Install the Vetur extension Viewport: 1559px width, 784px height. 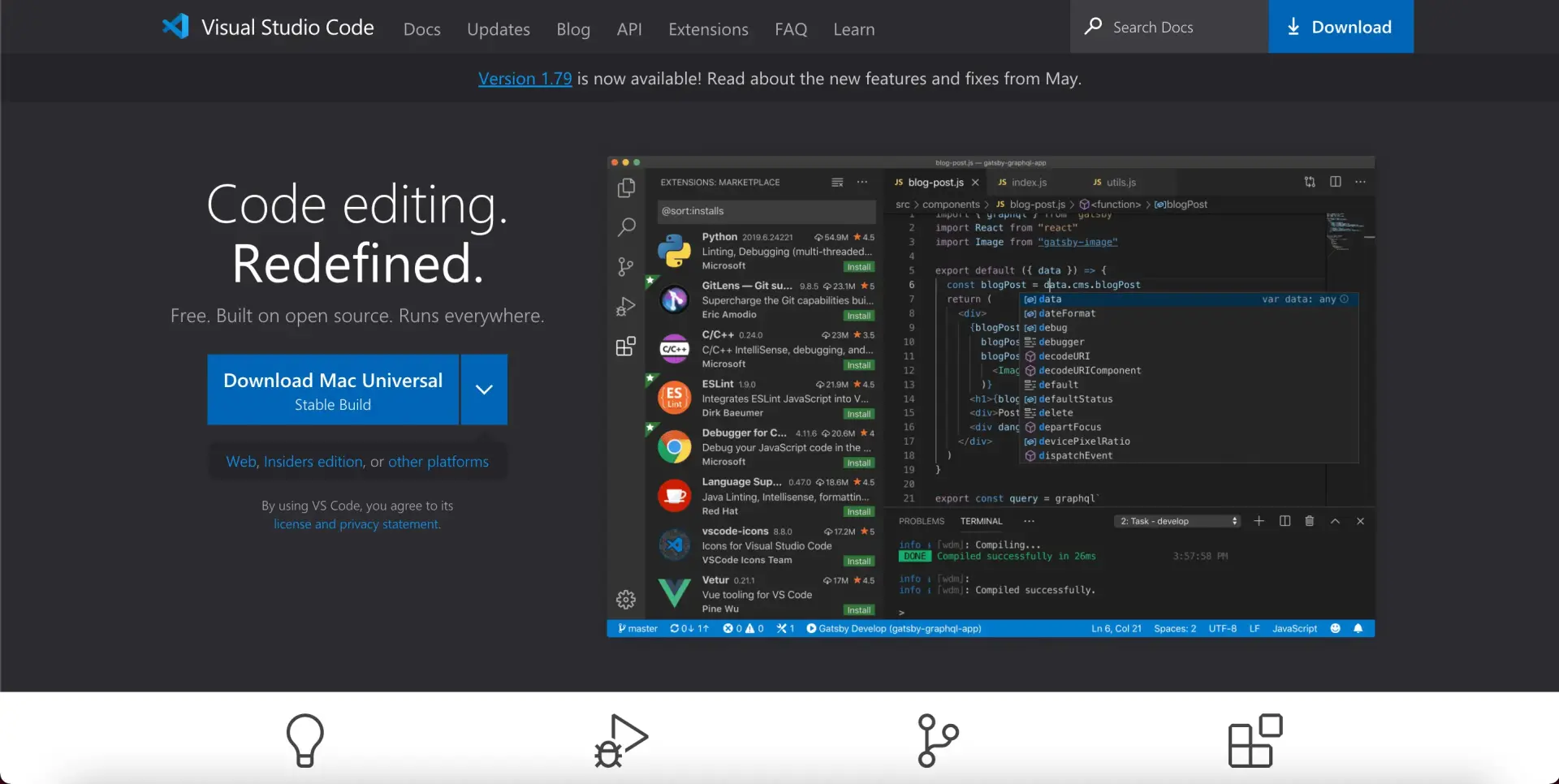(x=858, y=610)
